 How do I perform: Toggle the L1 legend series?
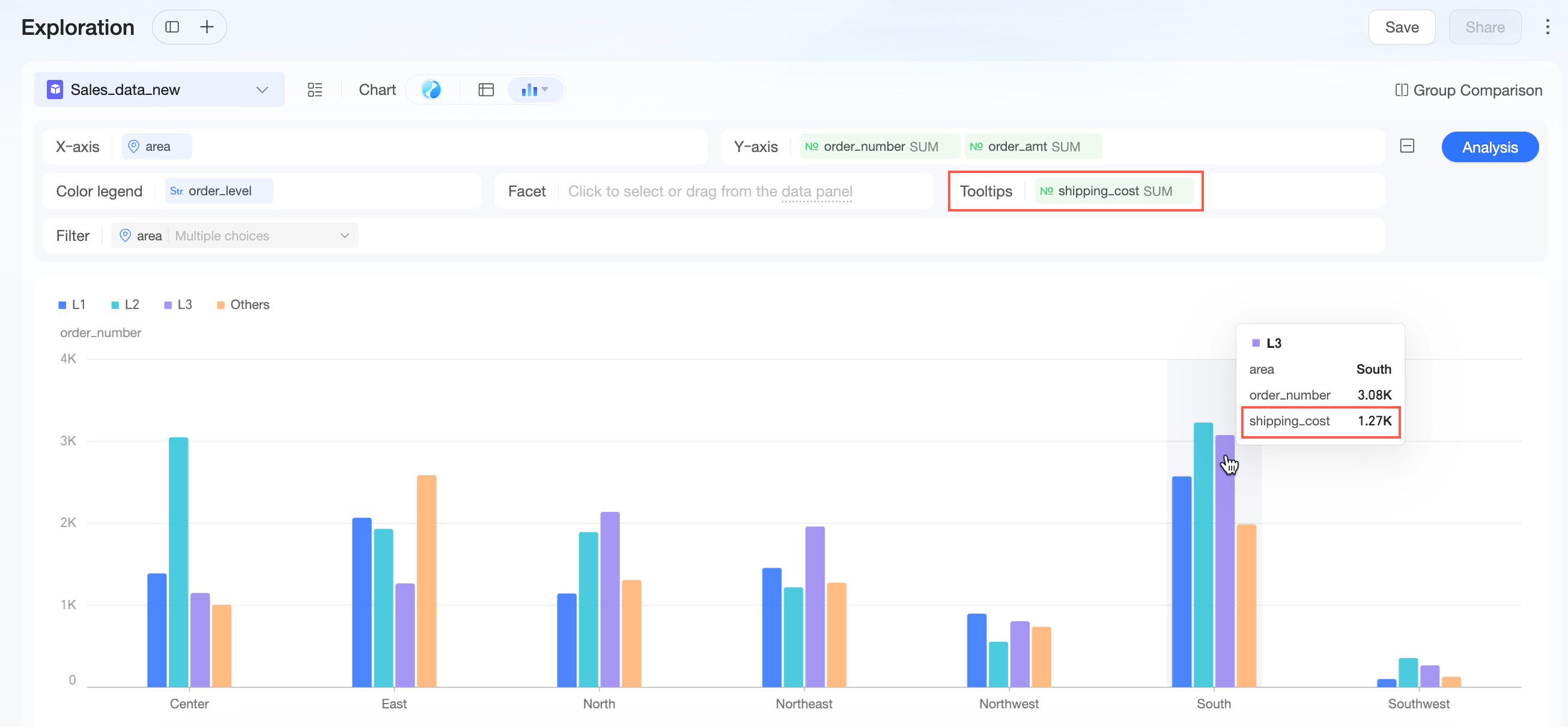72,305
